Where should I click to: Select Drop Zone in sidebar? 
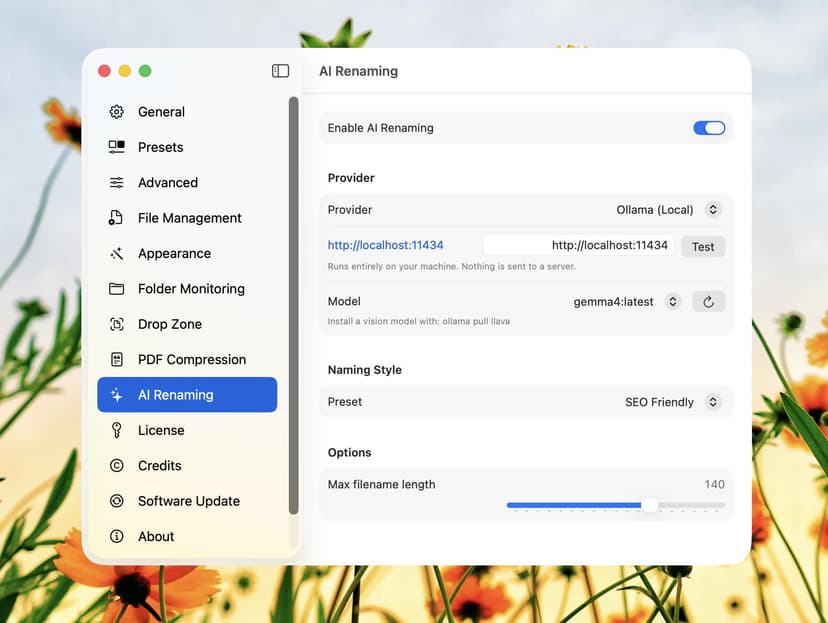point(187,324)
